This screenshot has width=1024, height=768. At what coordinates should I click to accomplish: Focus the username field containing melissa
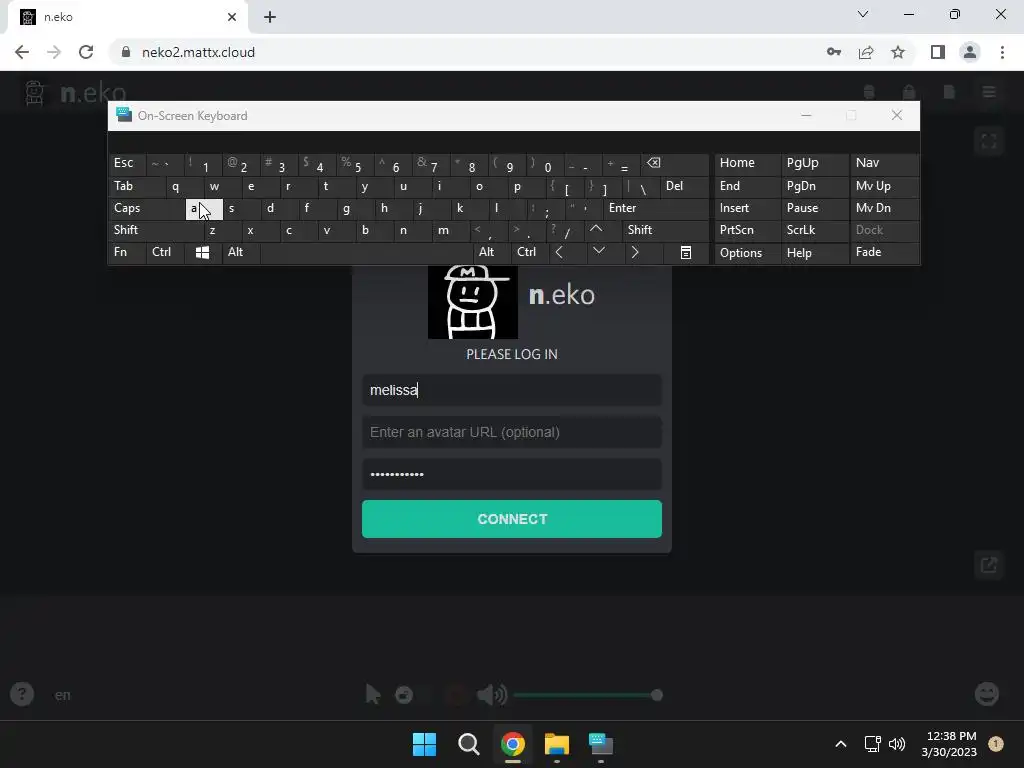[x=511, y=390]
